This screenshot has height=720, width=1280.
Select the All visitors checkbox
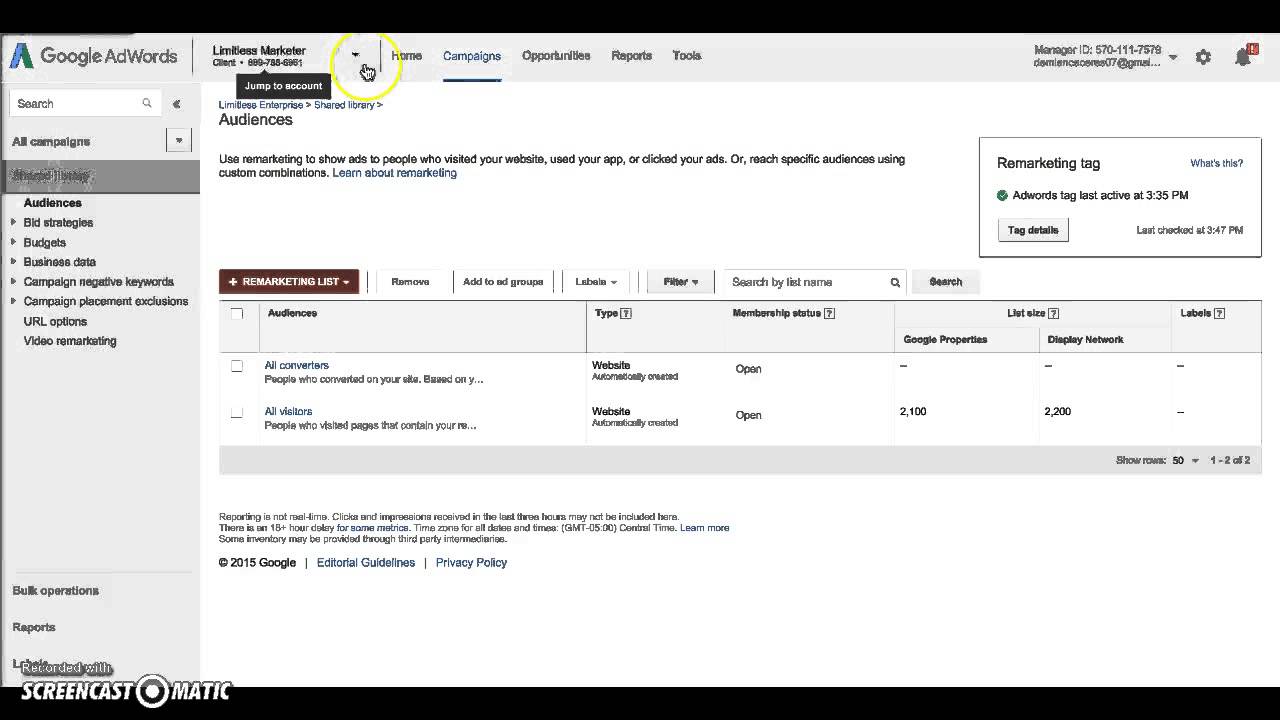tap(237, 412)
